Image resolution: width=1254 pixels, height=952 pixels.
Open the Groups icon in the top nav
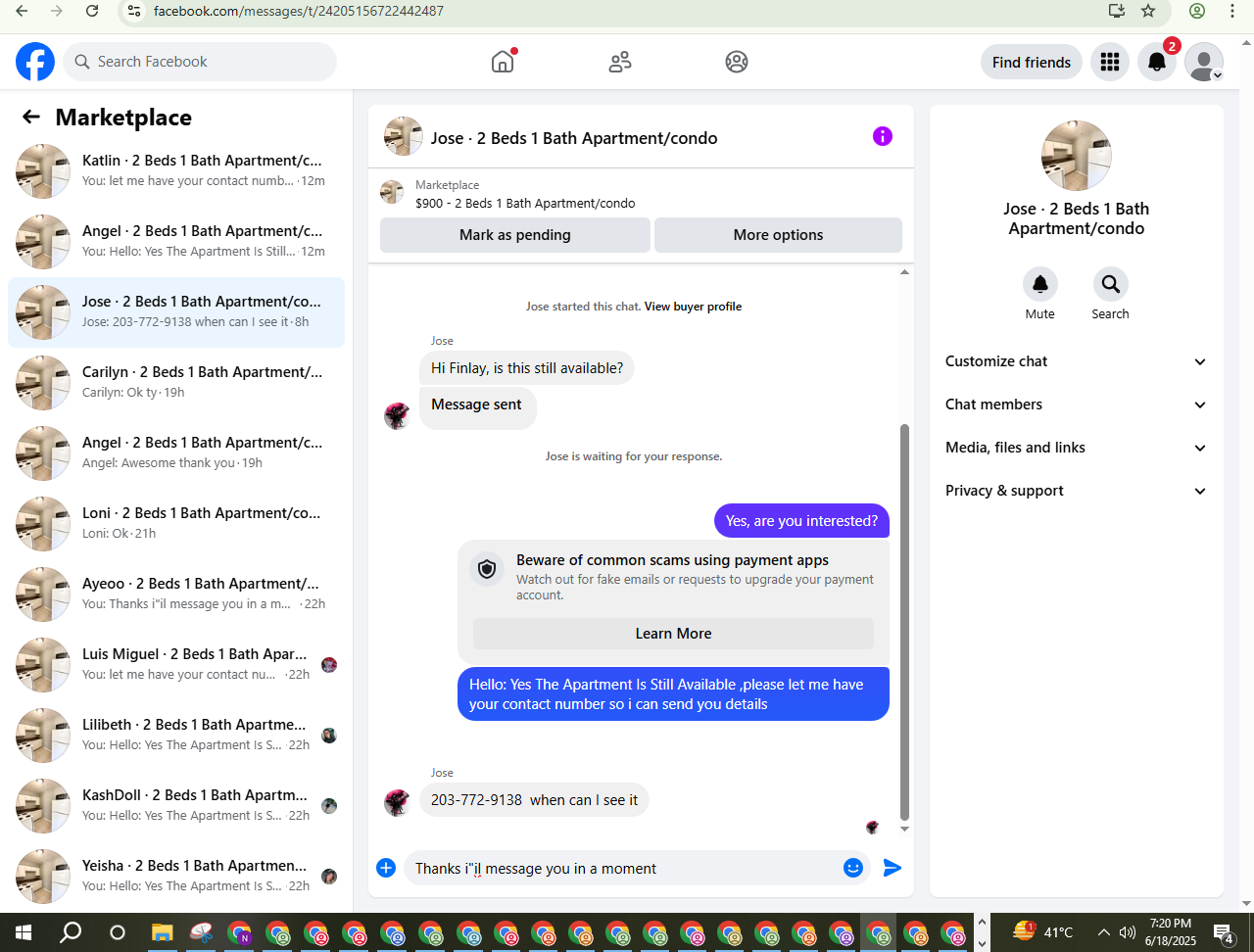[737, 62]
